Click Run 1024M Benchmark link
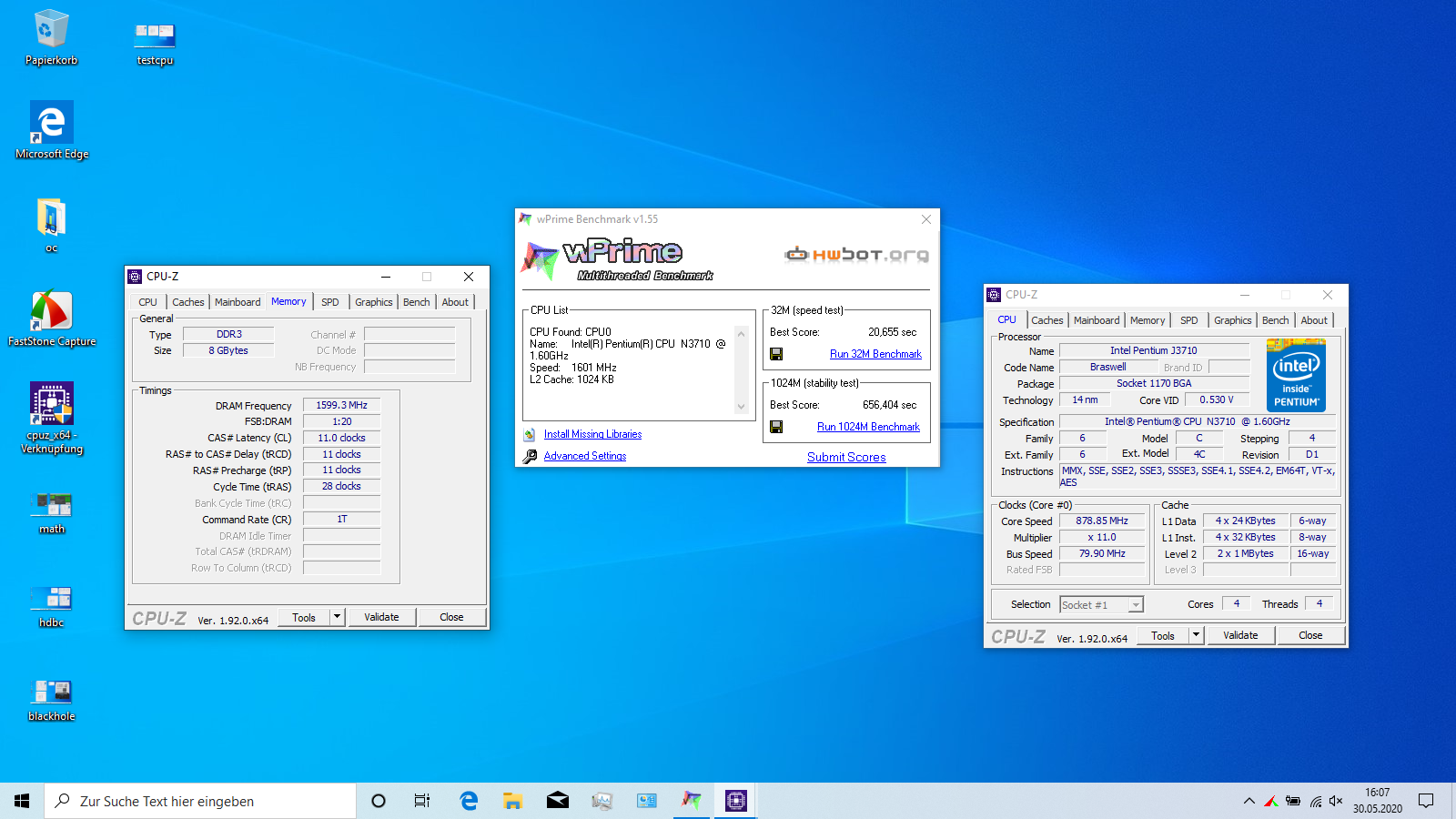The width and height of the screenshot is (1456, 819). click(868, 427)
